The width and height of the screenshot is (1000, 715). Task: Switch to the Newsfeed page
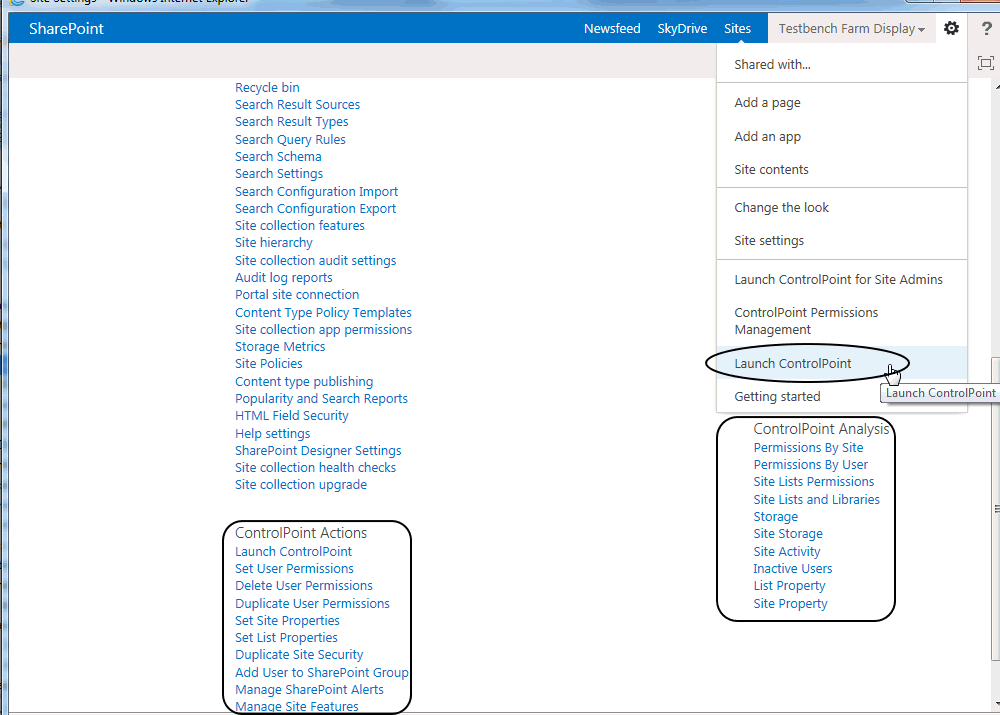pos(612,28)
